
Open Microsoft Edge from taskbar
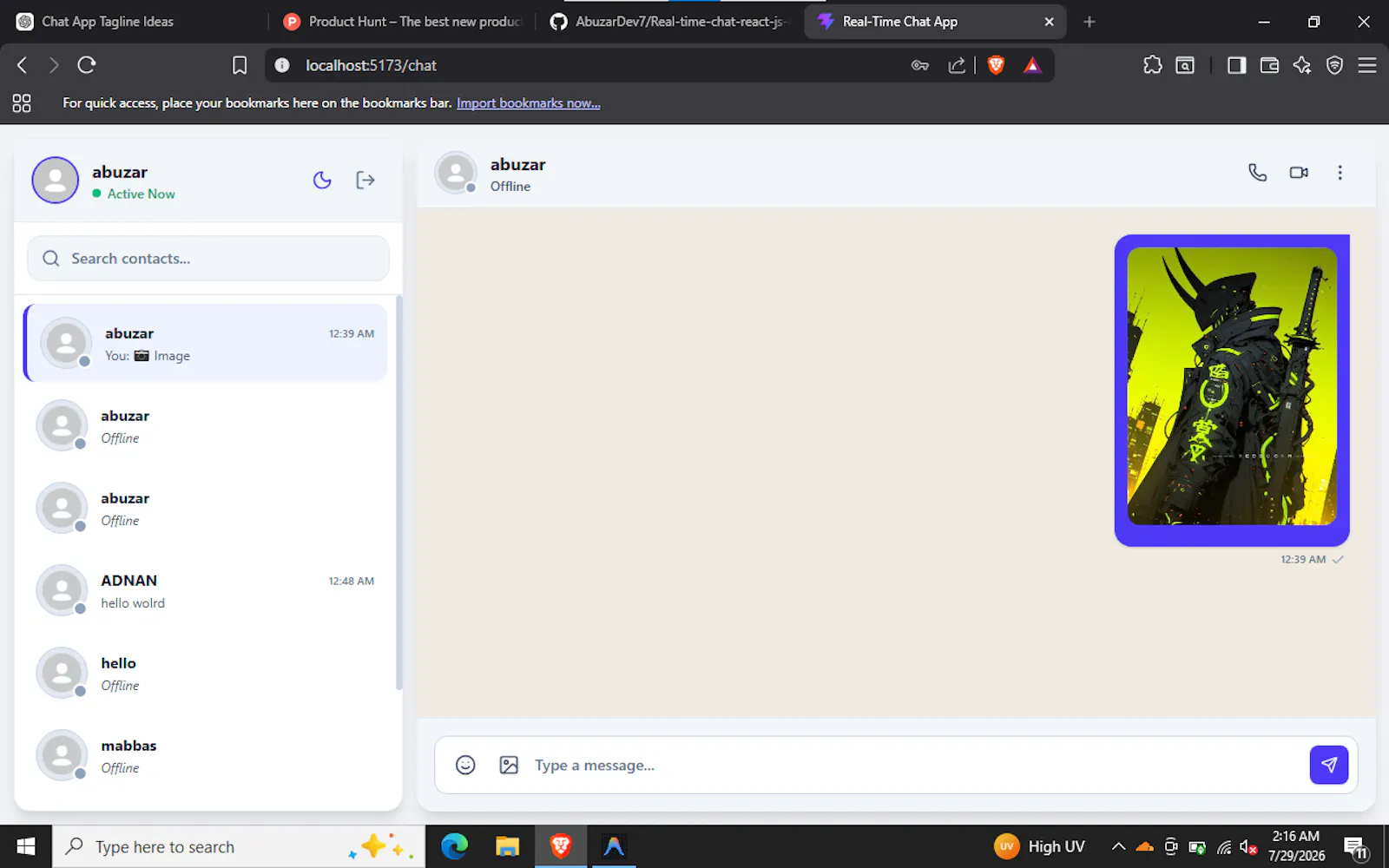click(454, 846)
